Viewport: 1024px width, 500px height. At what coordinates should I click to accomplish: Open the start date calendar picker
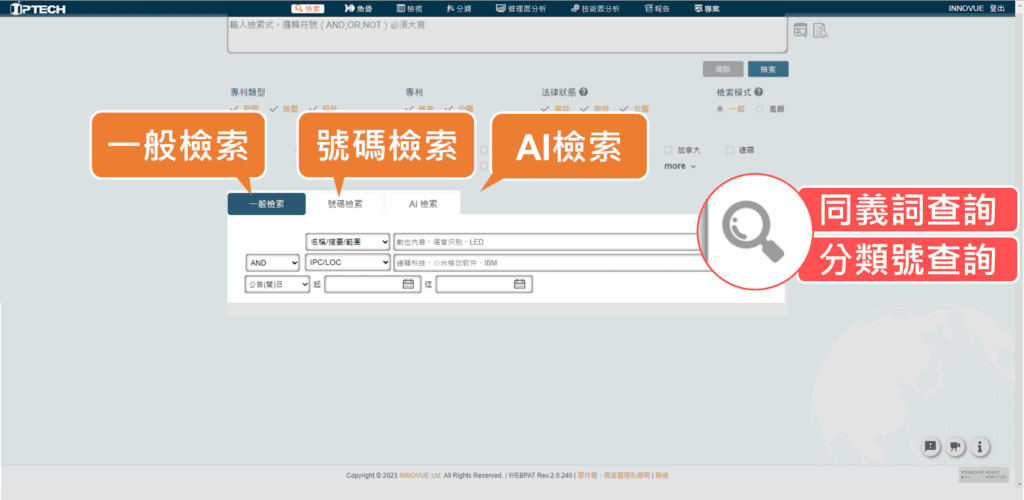408,284
